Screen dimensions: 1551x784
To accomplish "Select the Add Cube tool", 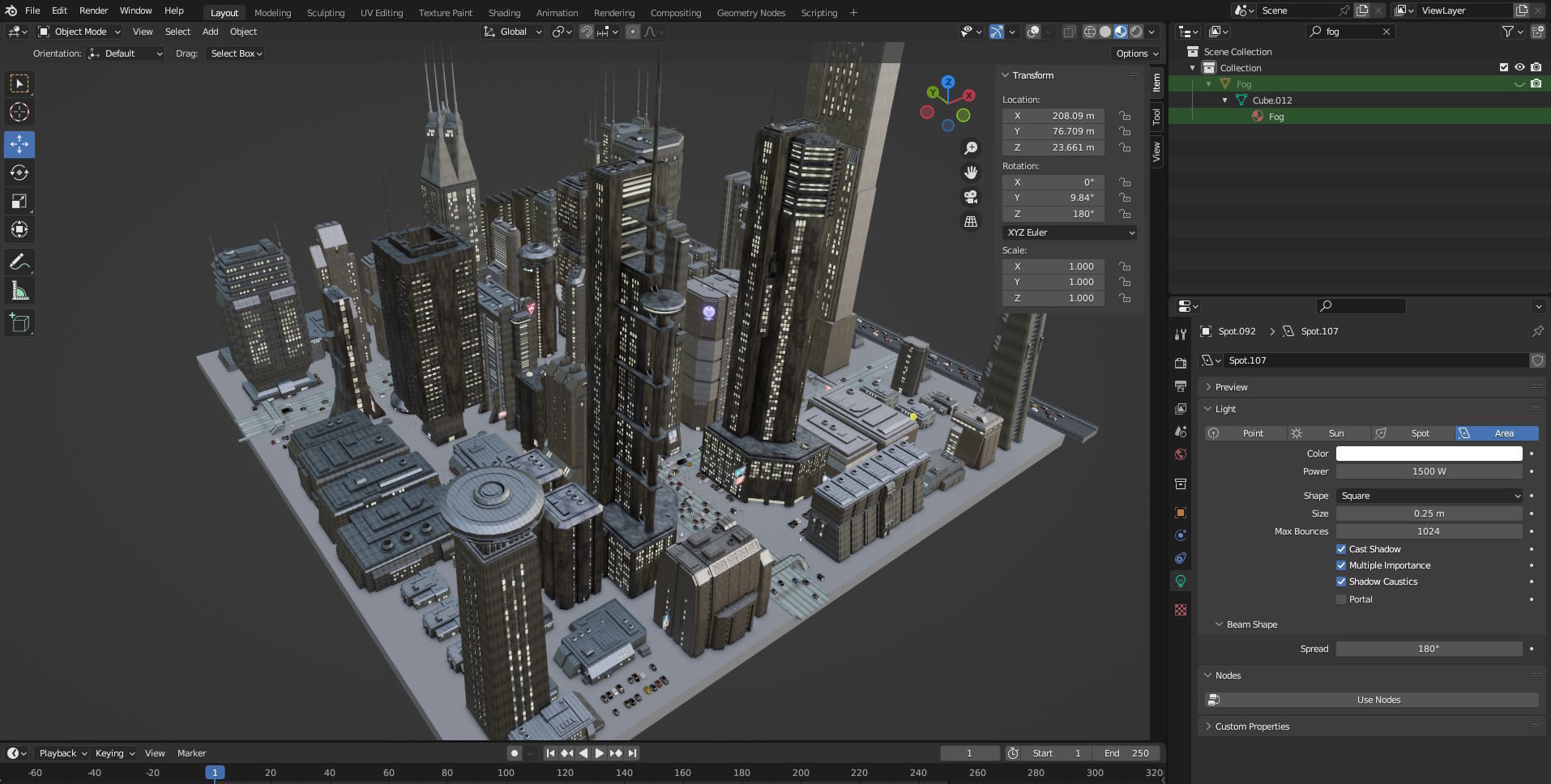I will [x=19, y=323].
